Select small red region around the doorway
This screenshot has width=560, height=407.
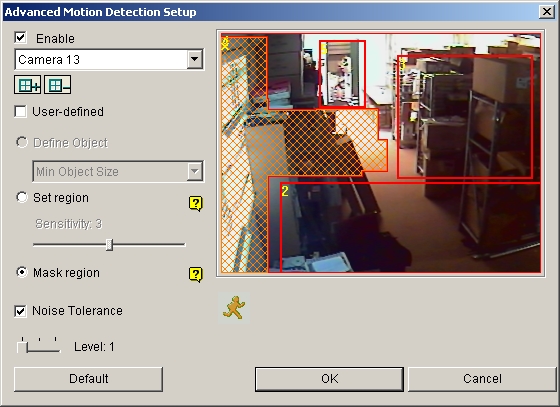point(342,74)
